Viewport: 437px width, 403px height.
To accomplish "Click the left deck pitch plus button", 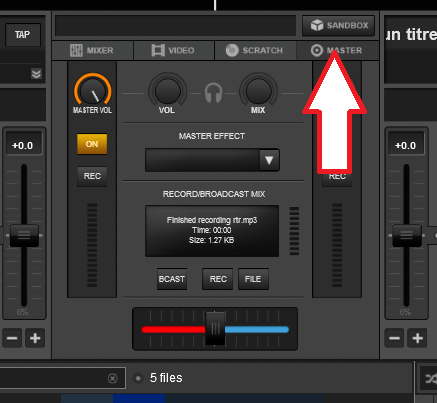I will coord(35,338).
